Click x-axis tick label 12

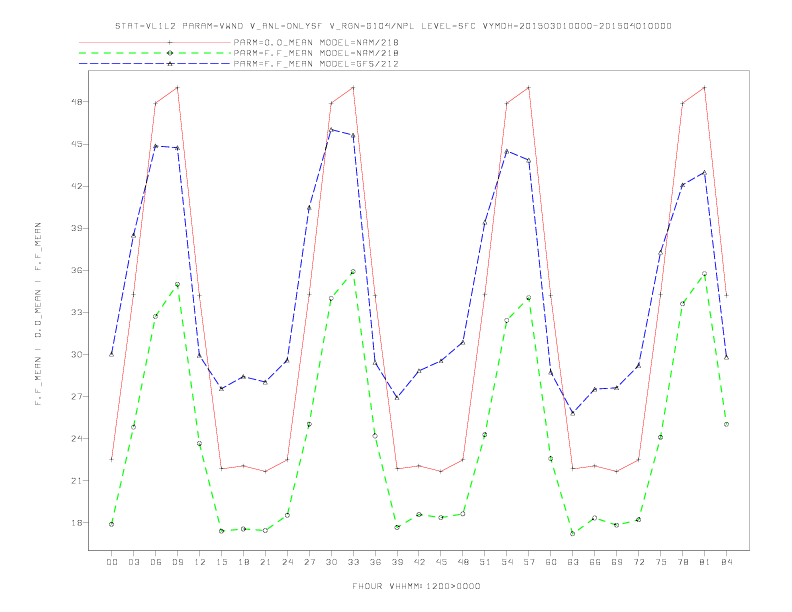[200, 562]
